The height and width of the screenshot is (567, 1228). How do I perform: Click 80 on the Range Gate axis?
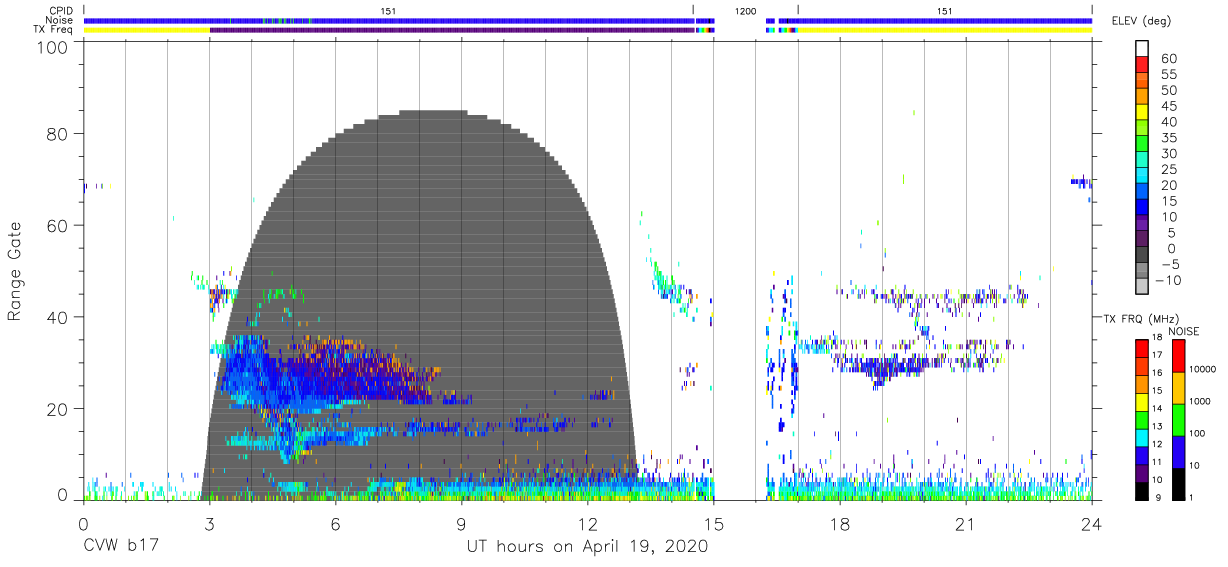tap(58, 133)
